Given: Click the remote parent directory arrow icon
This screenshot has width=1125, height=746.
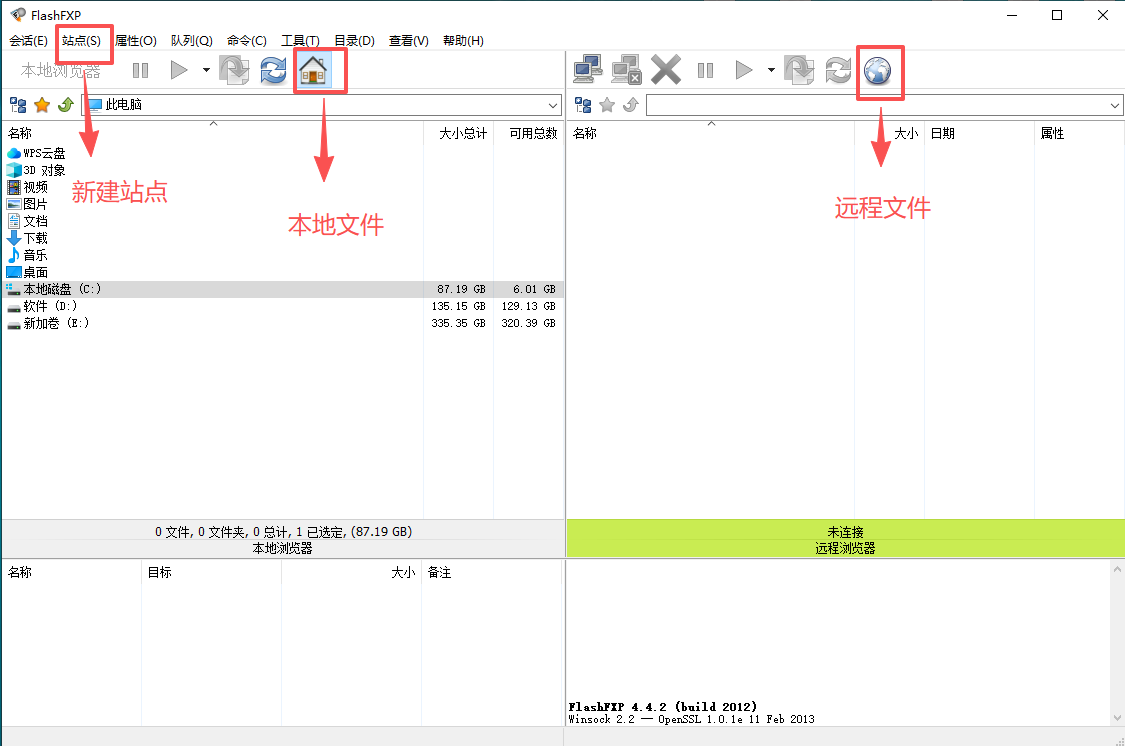Looking at the screenshot, I should (631, 105).
